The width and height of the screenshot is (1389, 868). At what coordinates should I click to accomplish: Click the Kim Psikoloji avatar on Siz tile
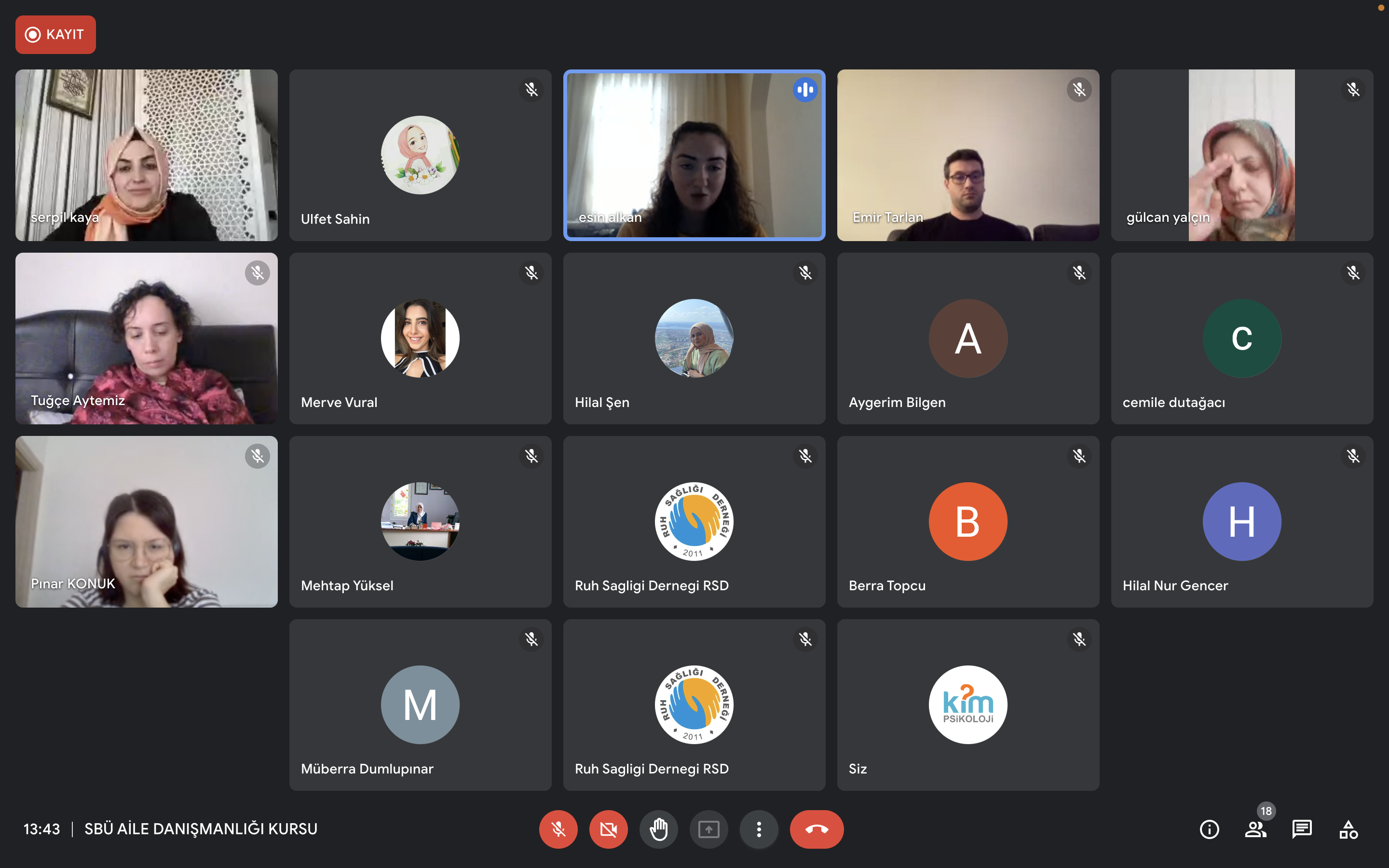tap(967, 705)
